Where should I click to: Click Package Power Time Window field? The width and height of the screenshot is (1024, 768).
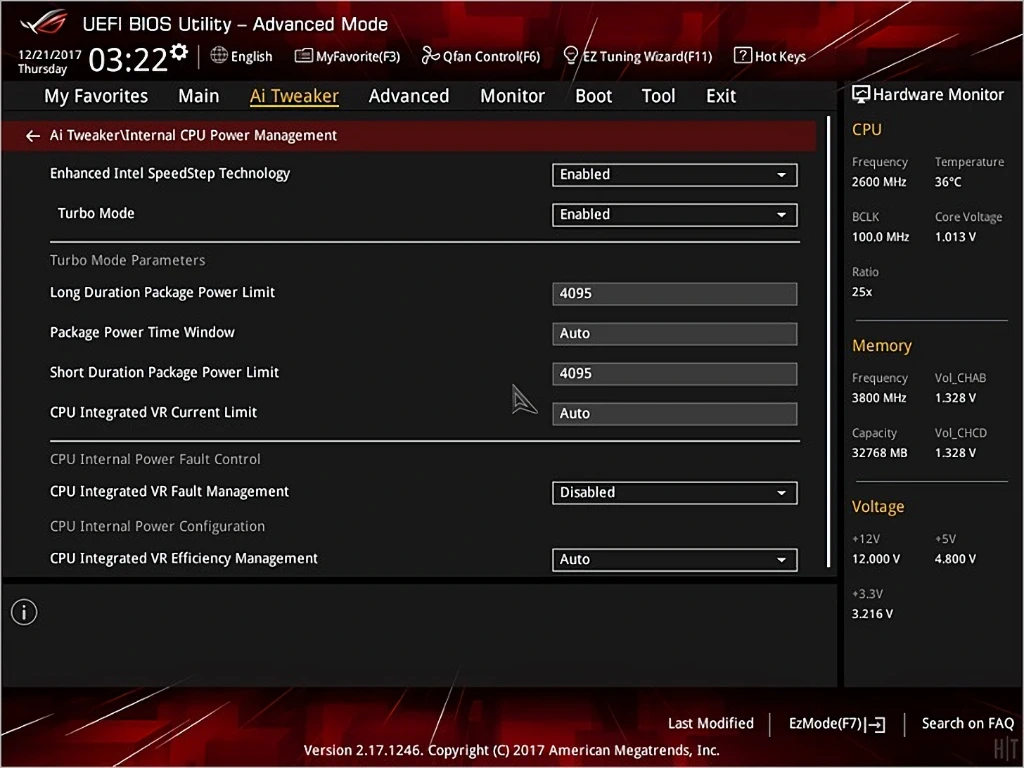pyautogui.click(x=675, y=334)
